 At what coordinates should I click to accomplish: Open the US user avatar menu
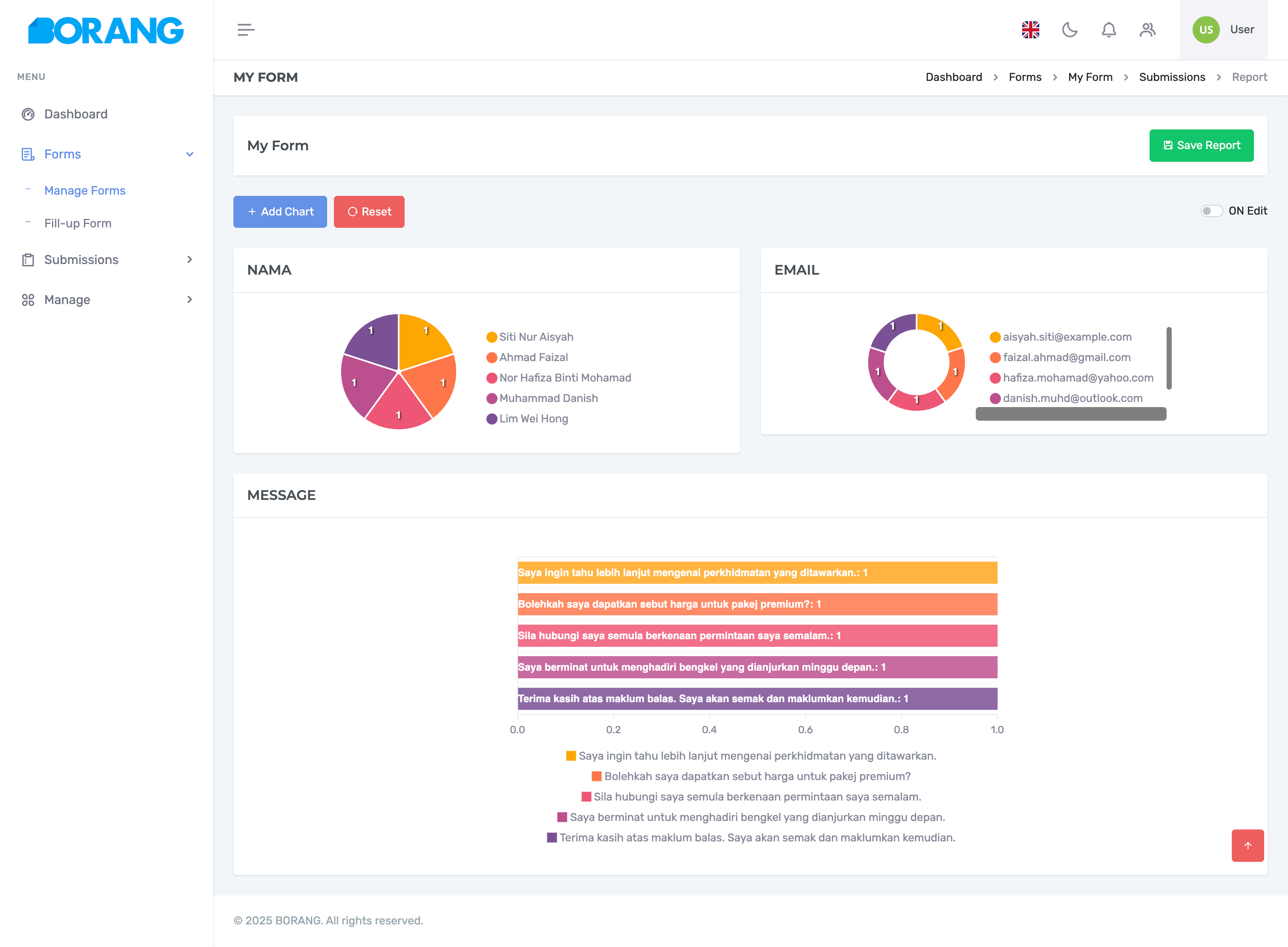click(1223, 30)
